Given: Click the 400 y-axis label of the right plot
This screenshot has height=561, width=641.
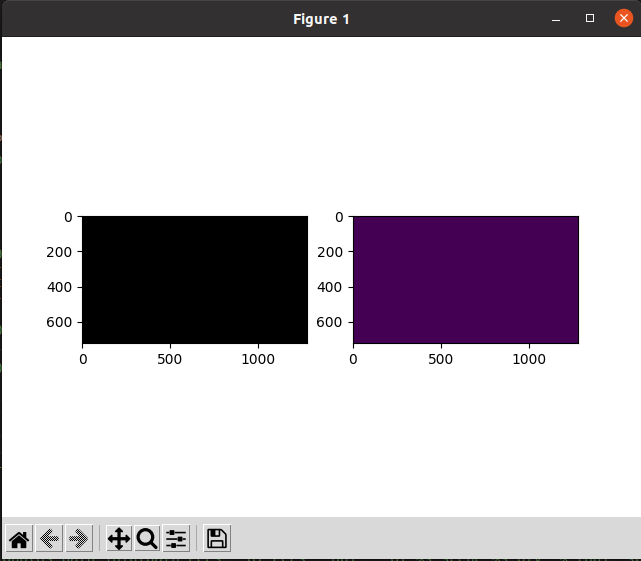Looking at the screenshot, I should pos(330,287).
